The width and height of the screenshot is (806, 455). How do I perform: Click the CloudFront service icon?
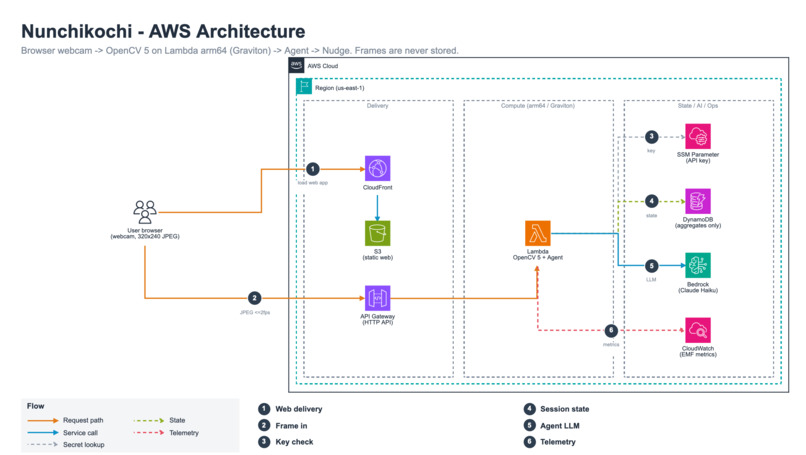377,169
